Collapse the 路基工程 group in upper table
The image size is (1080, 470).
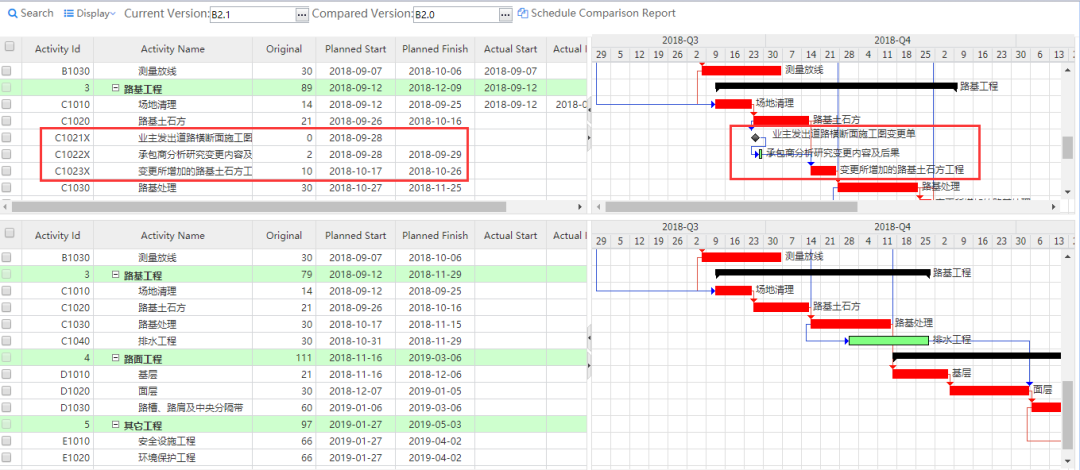pos(115,88)
